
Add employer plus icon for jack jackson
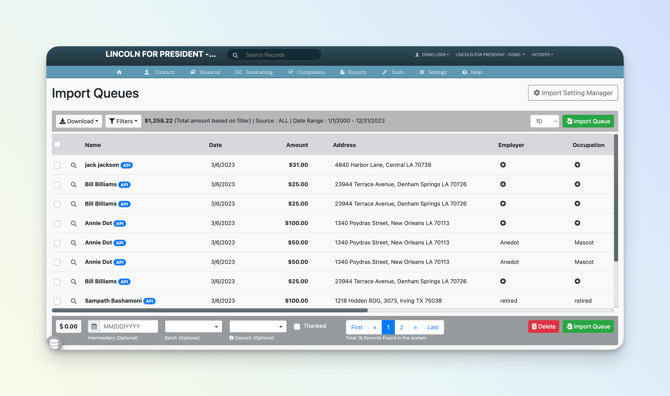point(503,165)
